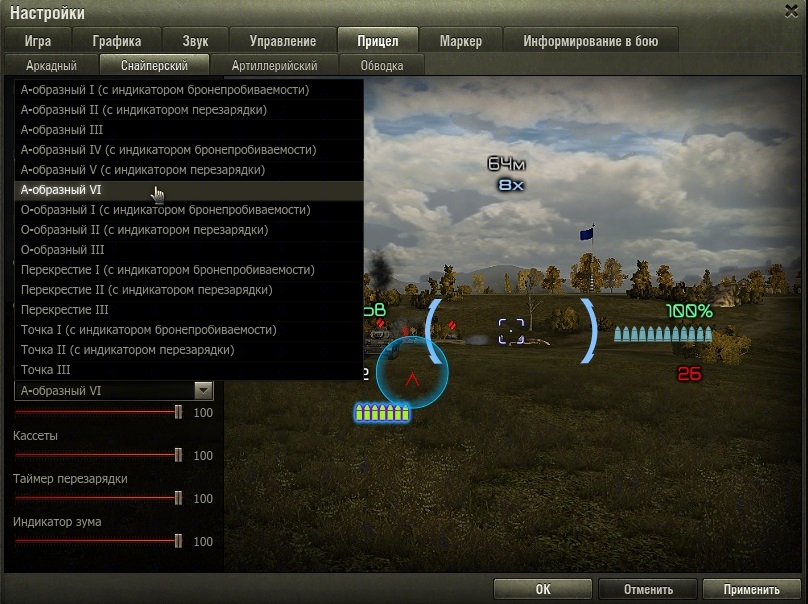Select А-образный V (с индикатором перезарядки)
The height and width of the screenshot is (604, 808).
tap(189, 170)
